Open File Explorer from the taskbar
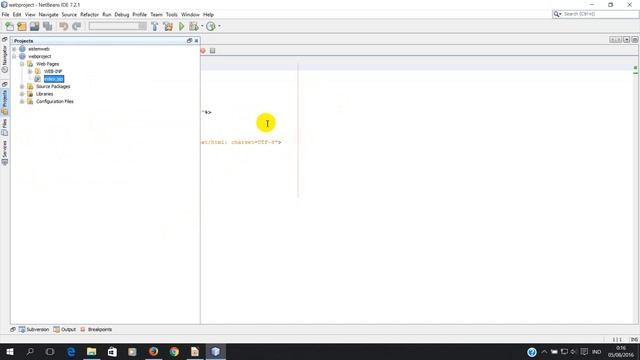Screen dimensions: 640x360 [x=91, y=351]
